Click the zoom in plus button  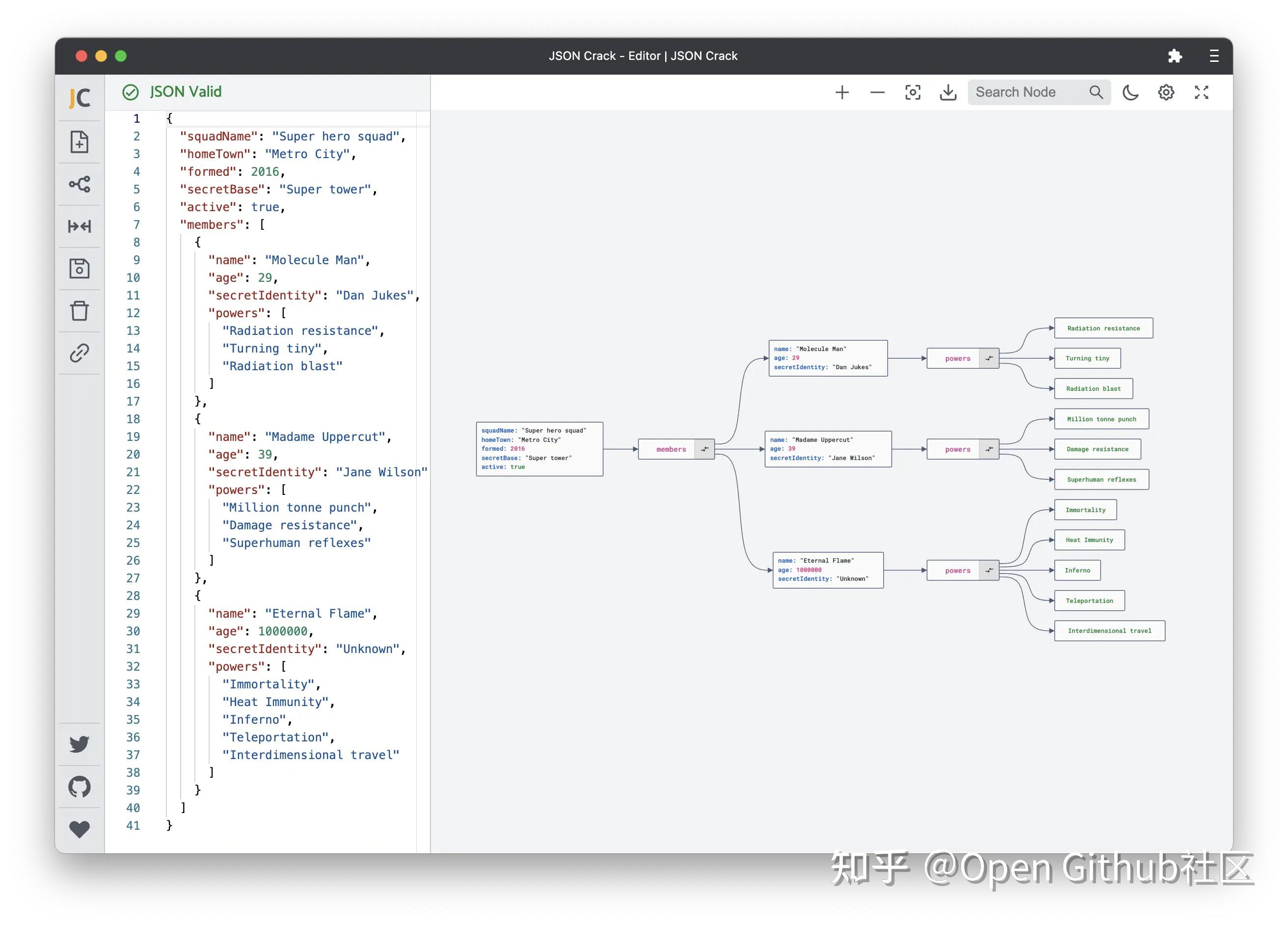[842, 92]
